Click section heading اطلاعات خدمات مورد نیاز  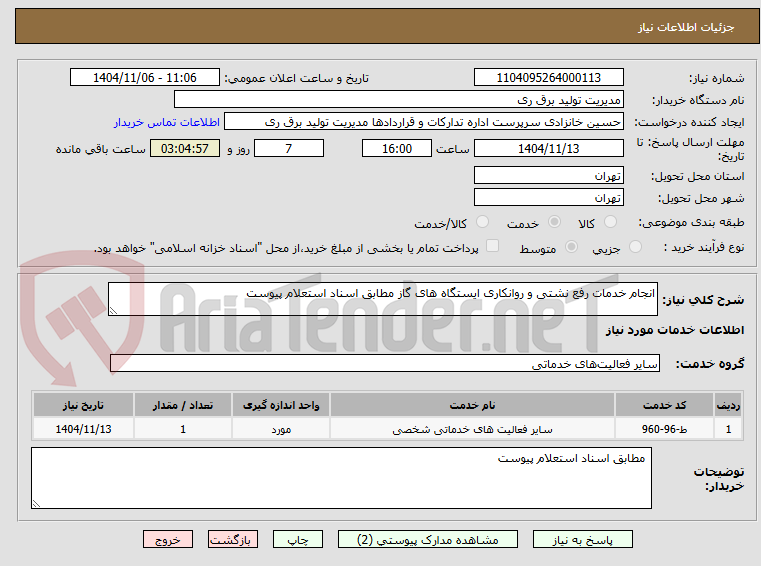(x=675, y=330)
